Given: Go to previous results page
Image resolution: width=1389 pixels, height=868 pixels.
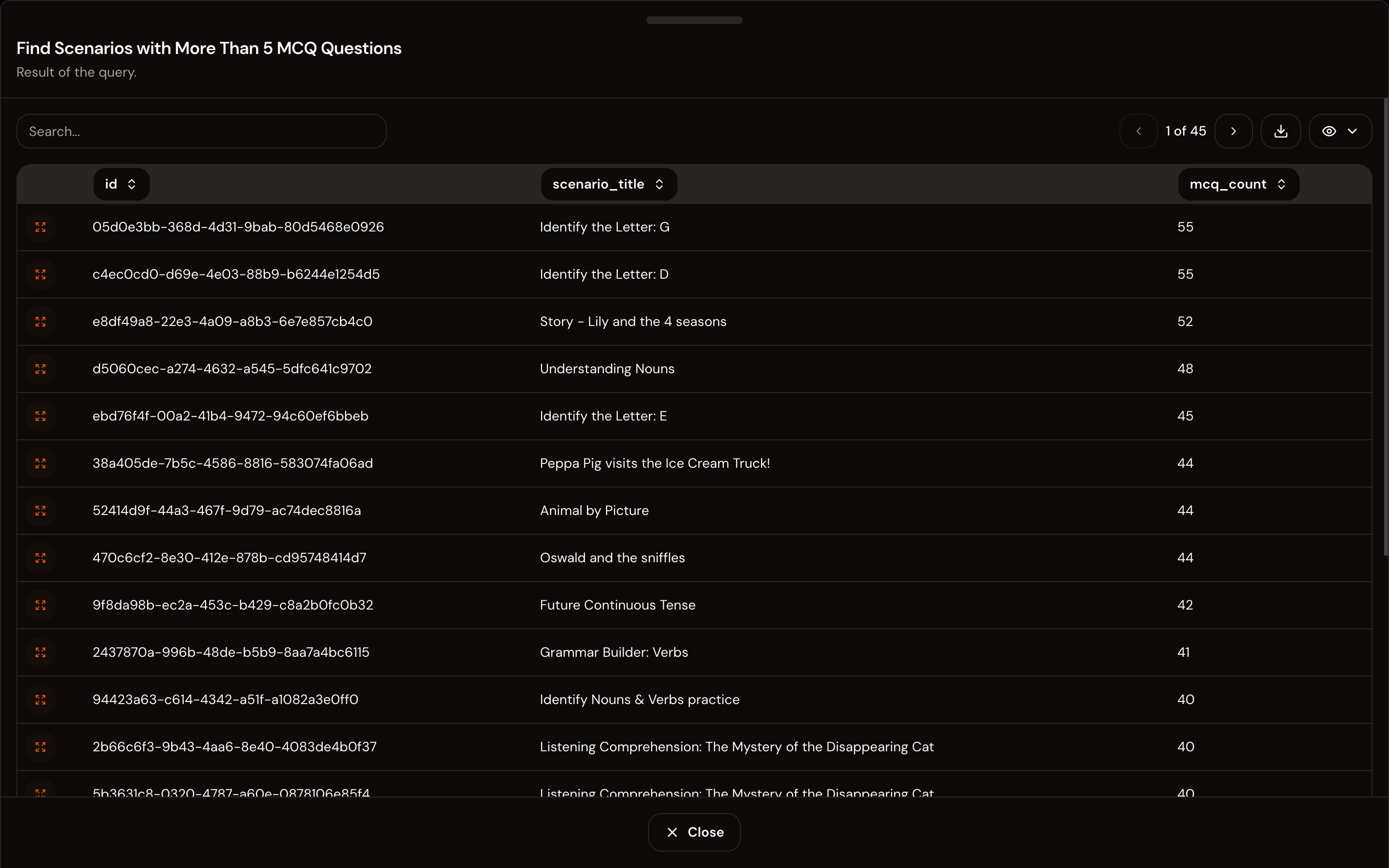Looking at the screenshot, I should 1138,132.
